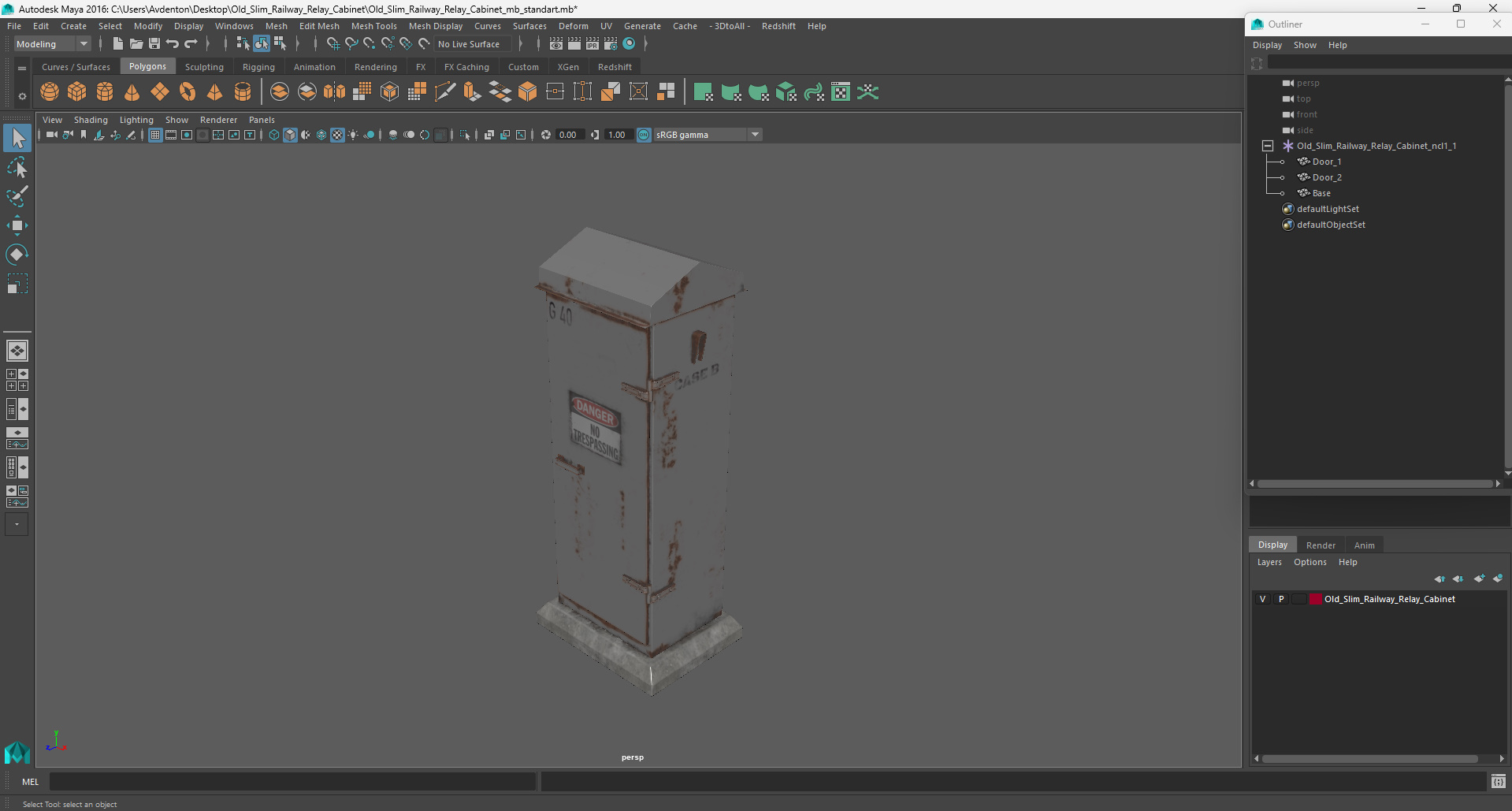Create a polygon cube from the shelf

77,92
